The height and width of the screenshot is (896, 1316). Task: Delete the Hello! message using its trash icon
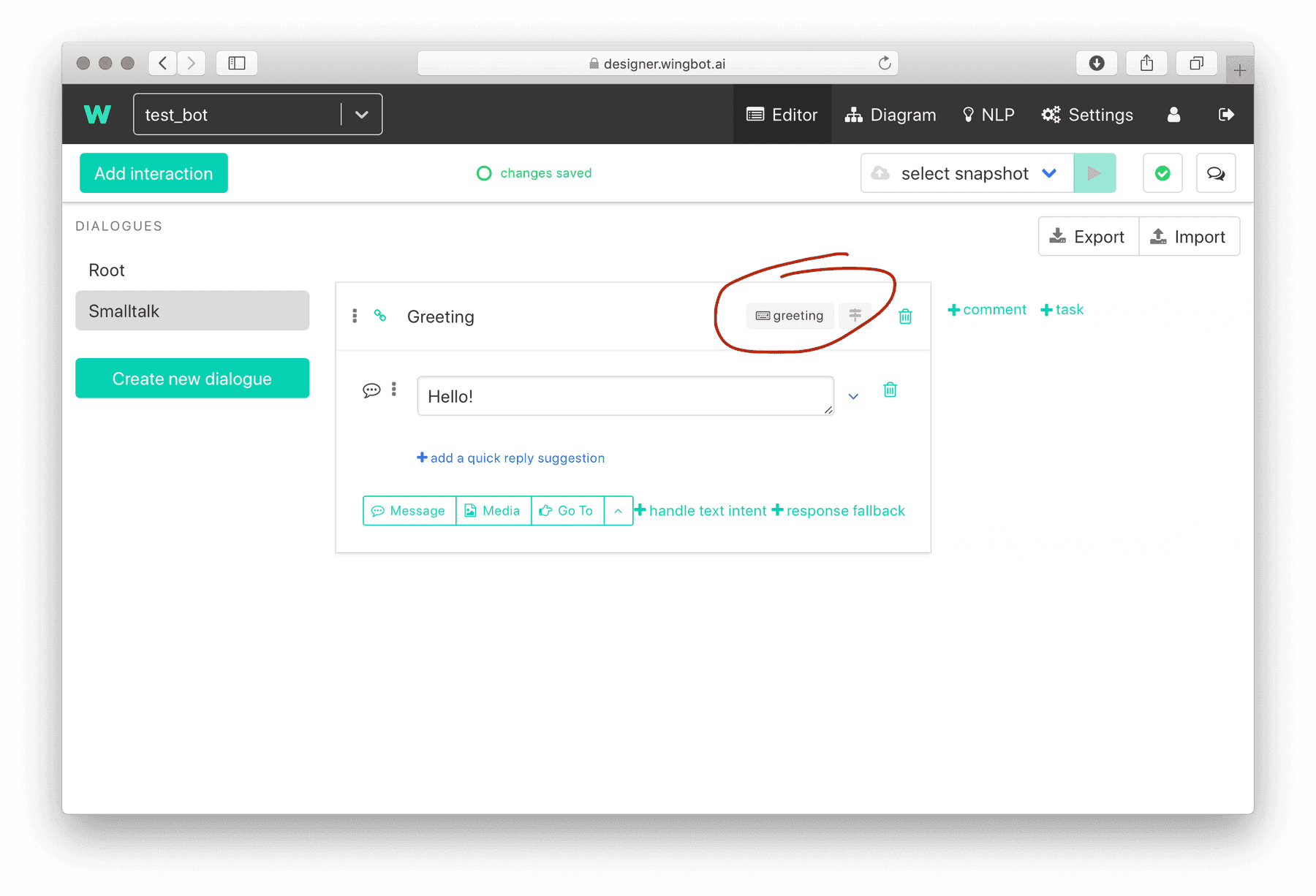[x=890, y=390]
